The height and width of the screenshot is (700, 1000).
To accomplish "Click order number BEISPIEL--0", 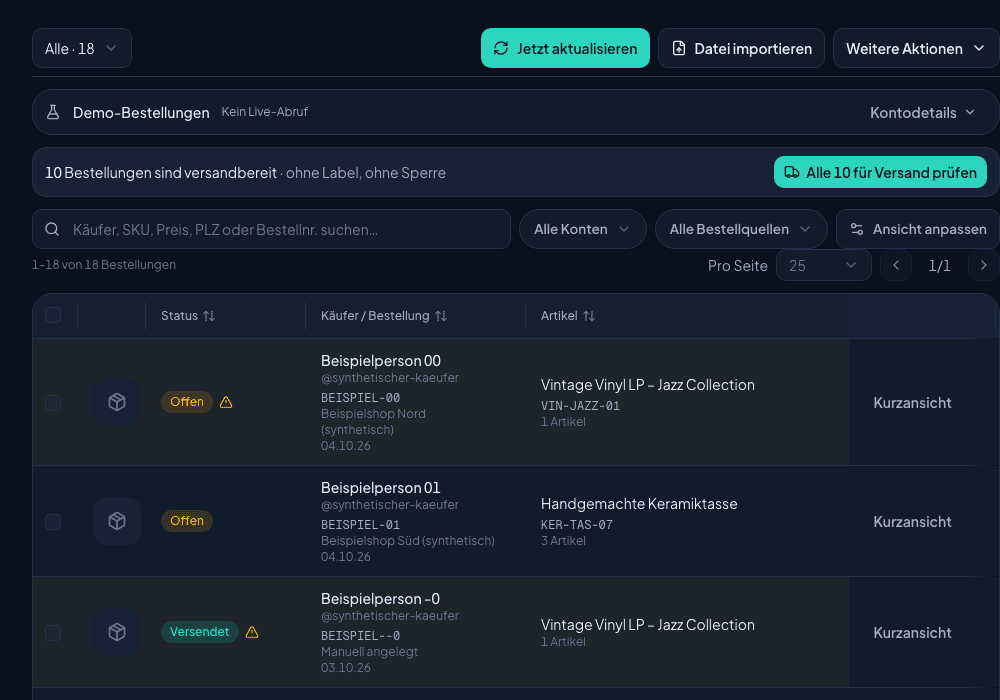I will coord(360,636).
